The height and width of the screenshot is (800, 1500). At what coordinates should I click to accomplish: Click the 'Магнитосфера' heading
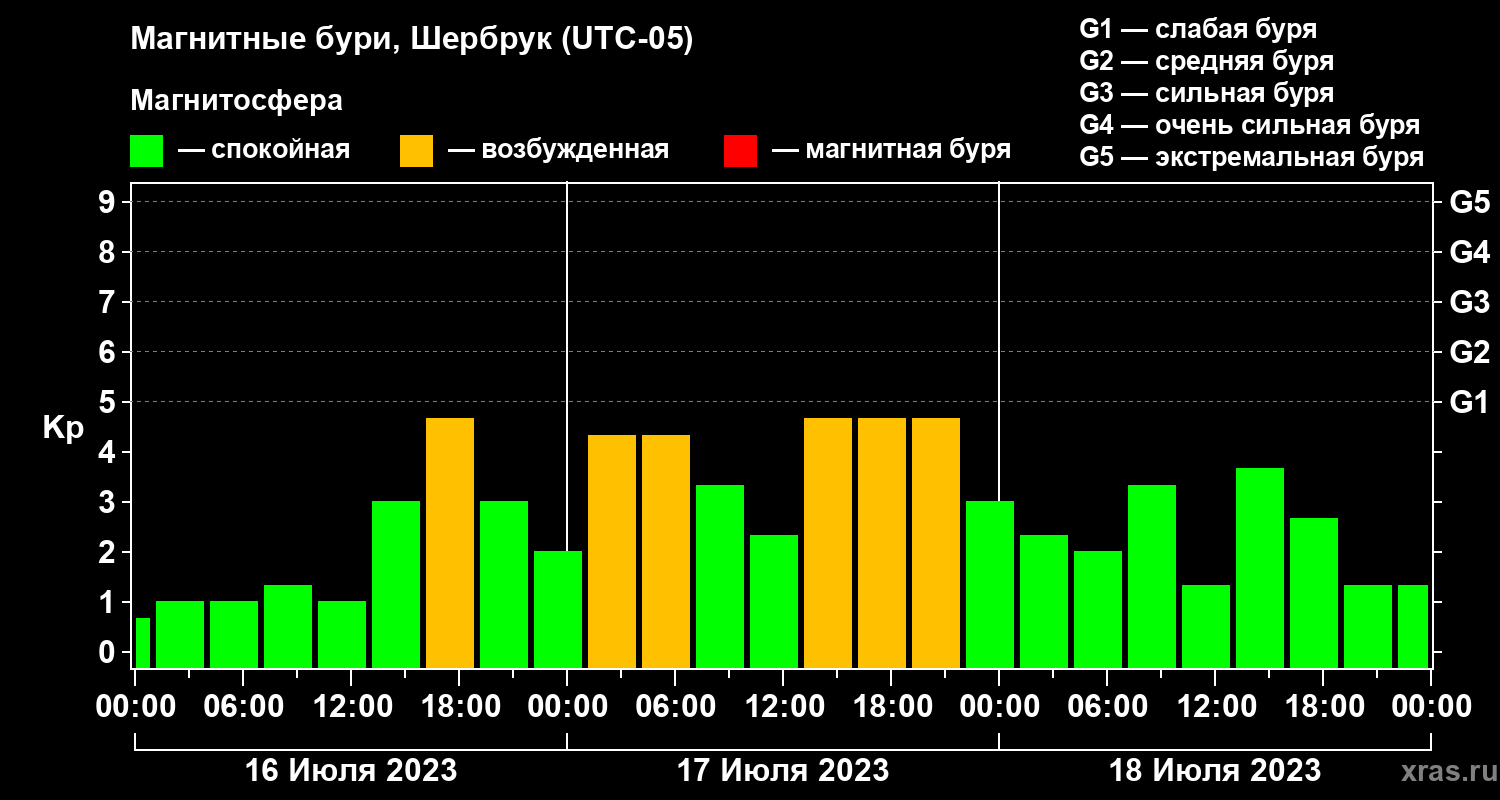236,101
